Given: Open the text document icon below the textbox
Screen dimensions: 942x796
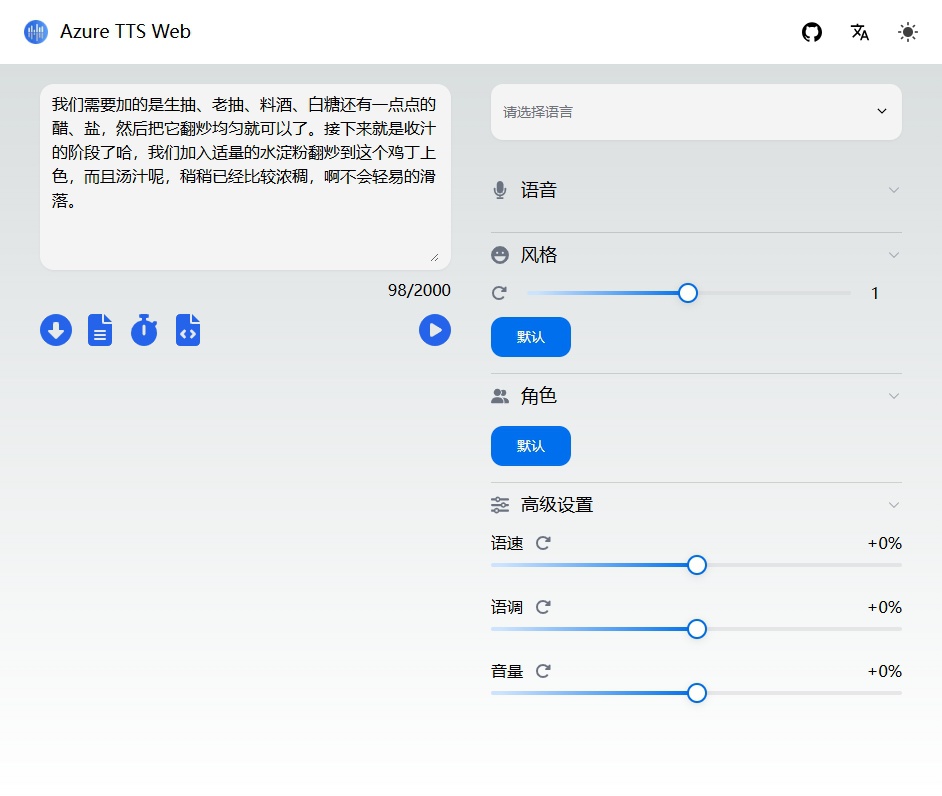Looking at the screenshot, I should click(100, 330).
